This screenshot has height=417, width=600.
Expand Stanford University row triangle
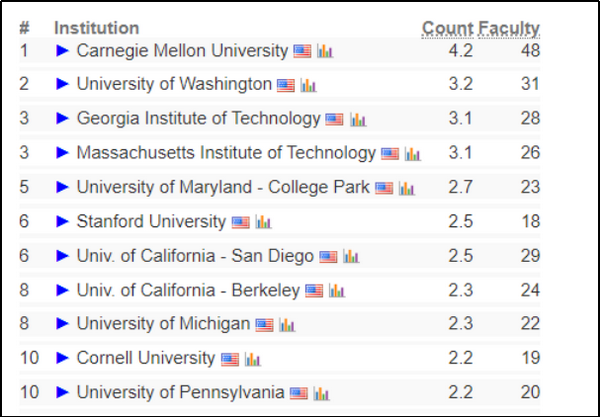coord(63,221)
